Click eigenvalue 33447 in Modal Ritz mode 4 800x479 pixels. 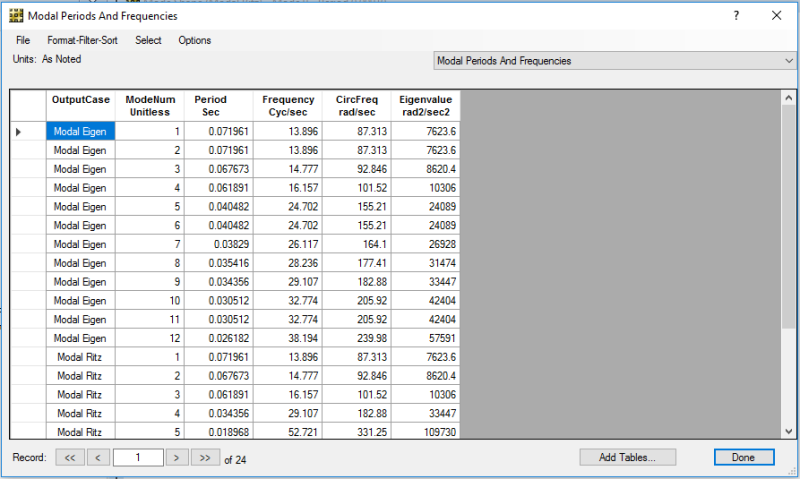[x=426, y=413]
